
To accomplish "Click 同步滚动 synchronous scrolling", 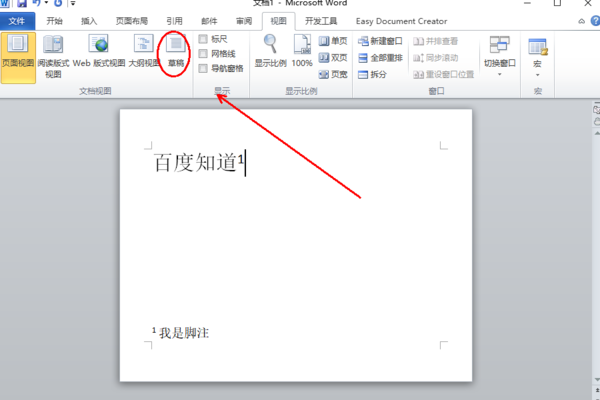I will pyautogui.click(x=435, y=58).
